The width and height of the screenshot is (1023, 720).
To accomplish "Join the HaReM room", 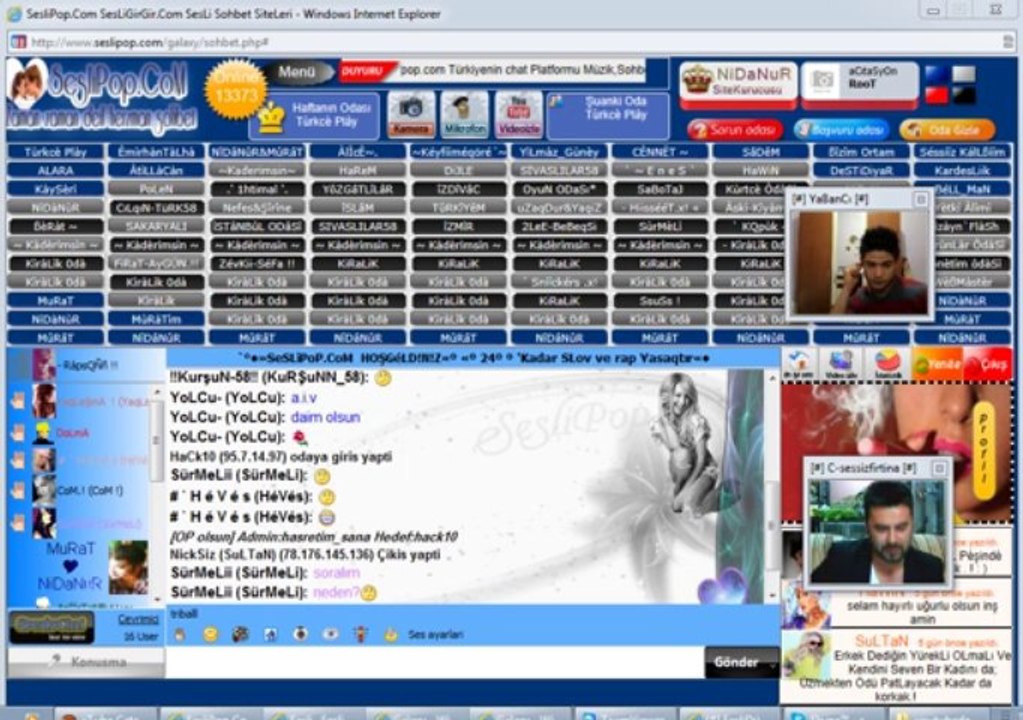I will coord(358,171).
